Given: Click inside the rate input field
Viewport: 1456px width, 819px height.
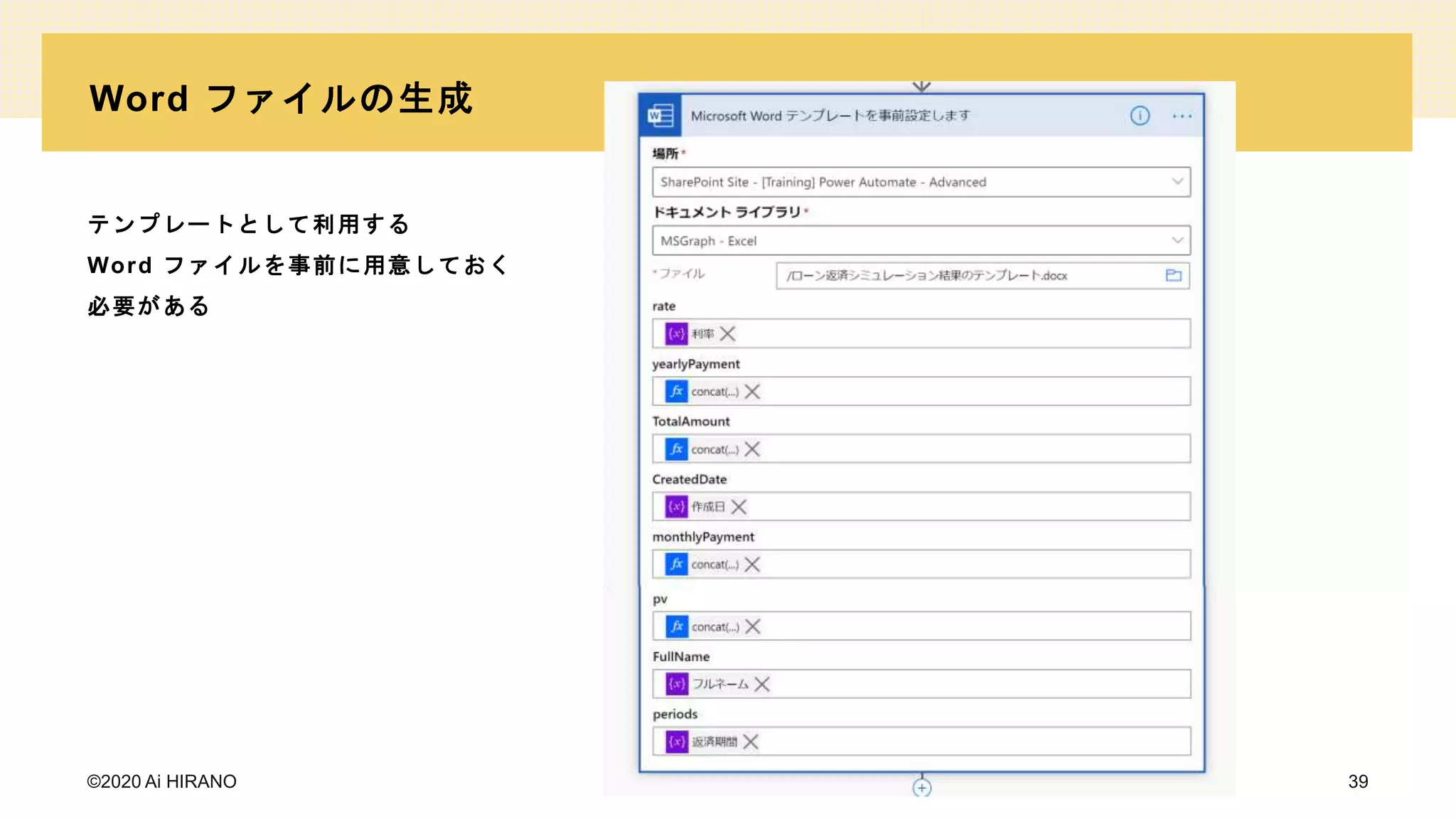Looking at the screenshot, I should pos(921,333).
